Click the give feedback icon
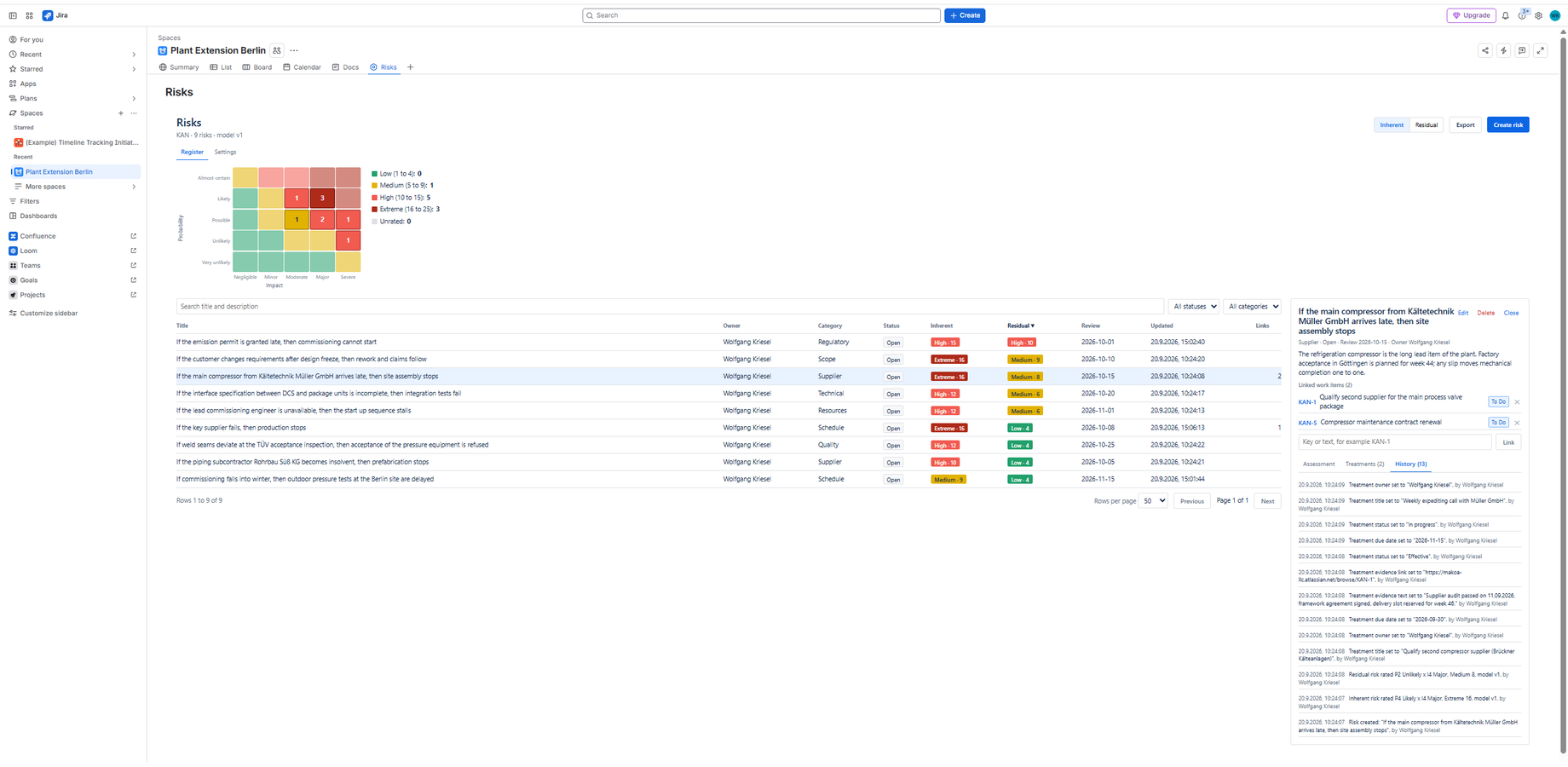Viewport: 1568px width, 767px height. tap(1522, 50)
